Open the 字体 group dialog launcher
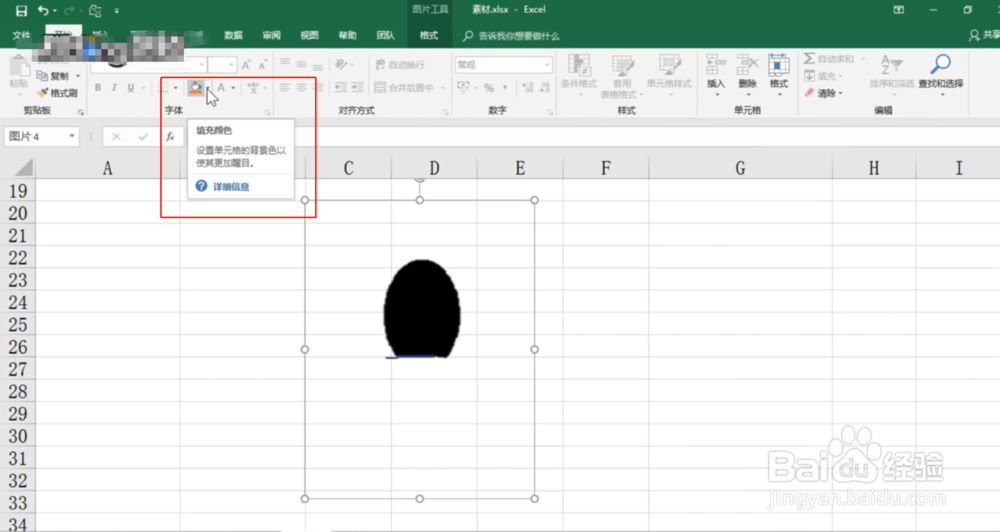 [x=267, y=112]
